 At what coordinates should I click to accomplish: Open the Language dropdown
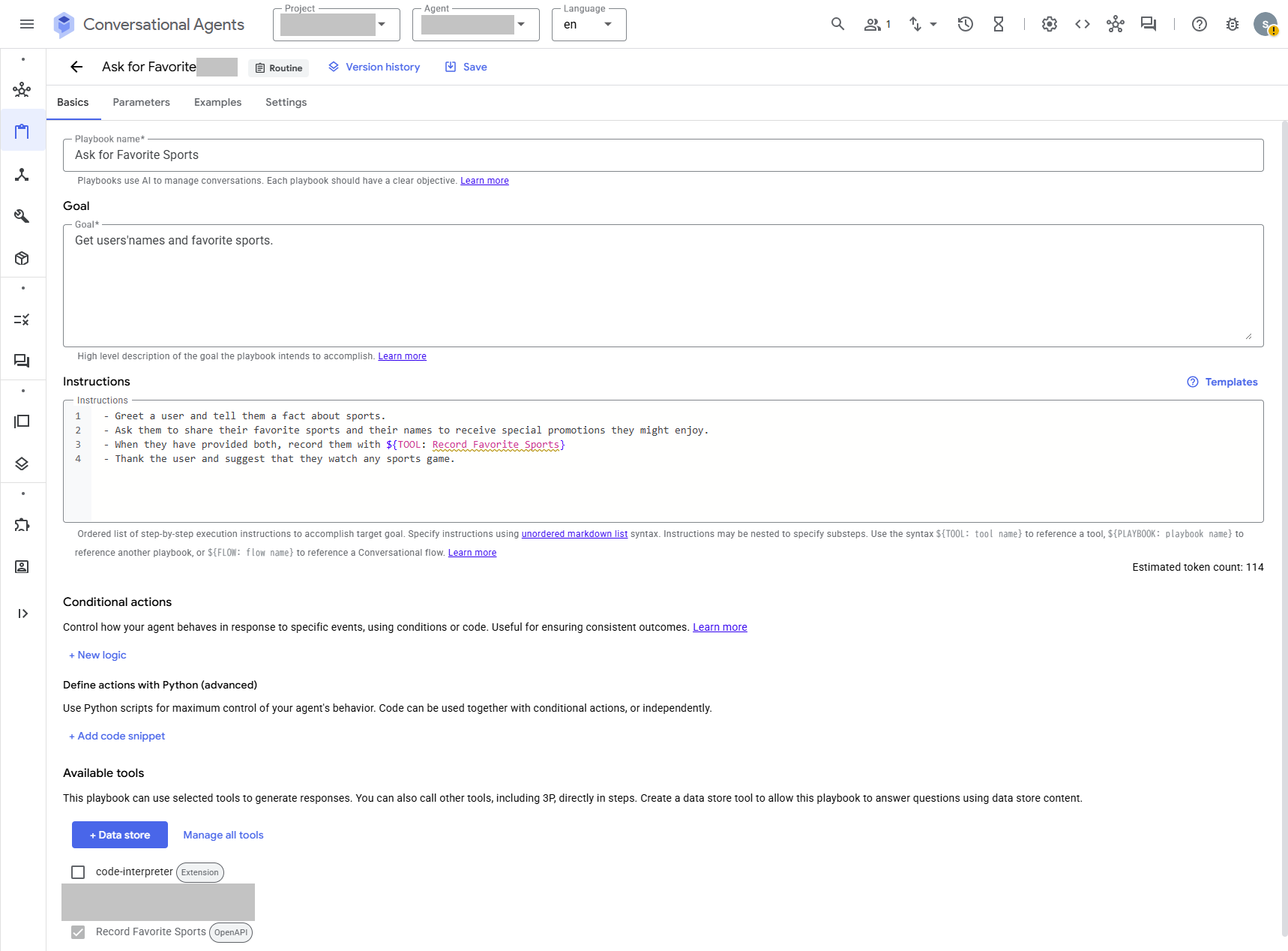pyautogui.click(x=589, y=25)
